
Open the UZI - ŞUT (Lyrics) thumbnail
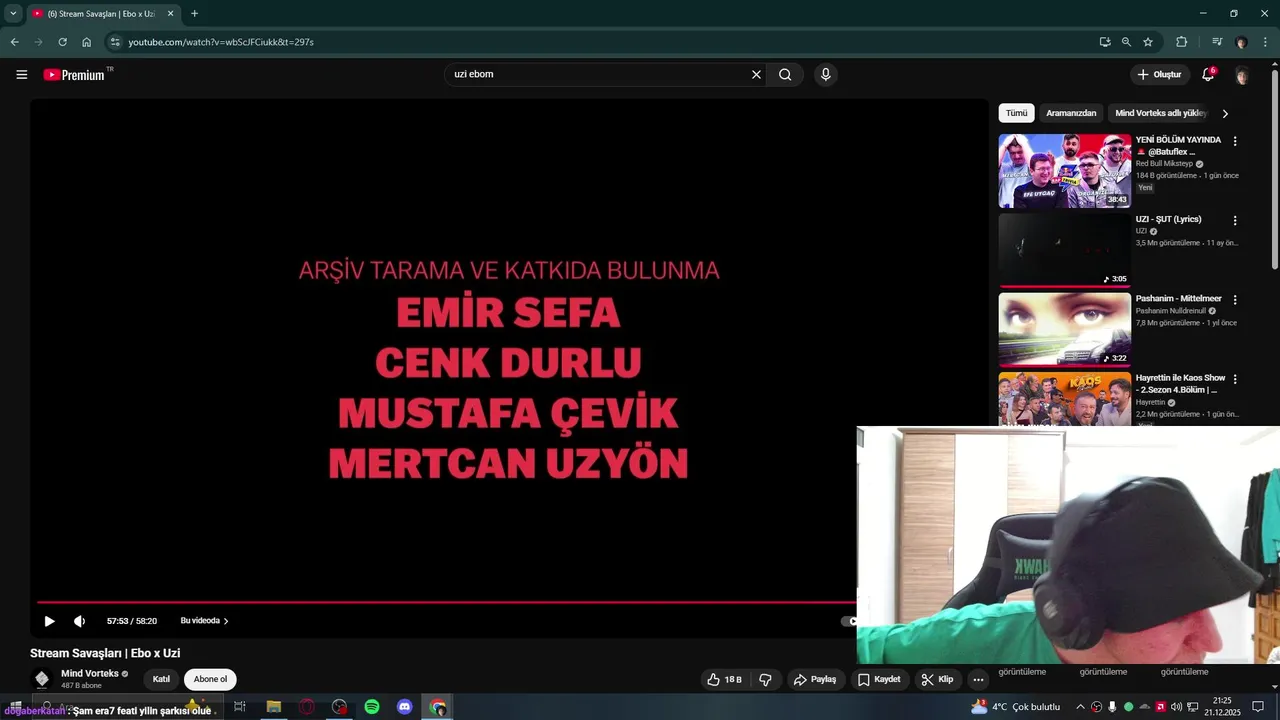tap(1065, 250)
